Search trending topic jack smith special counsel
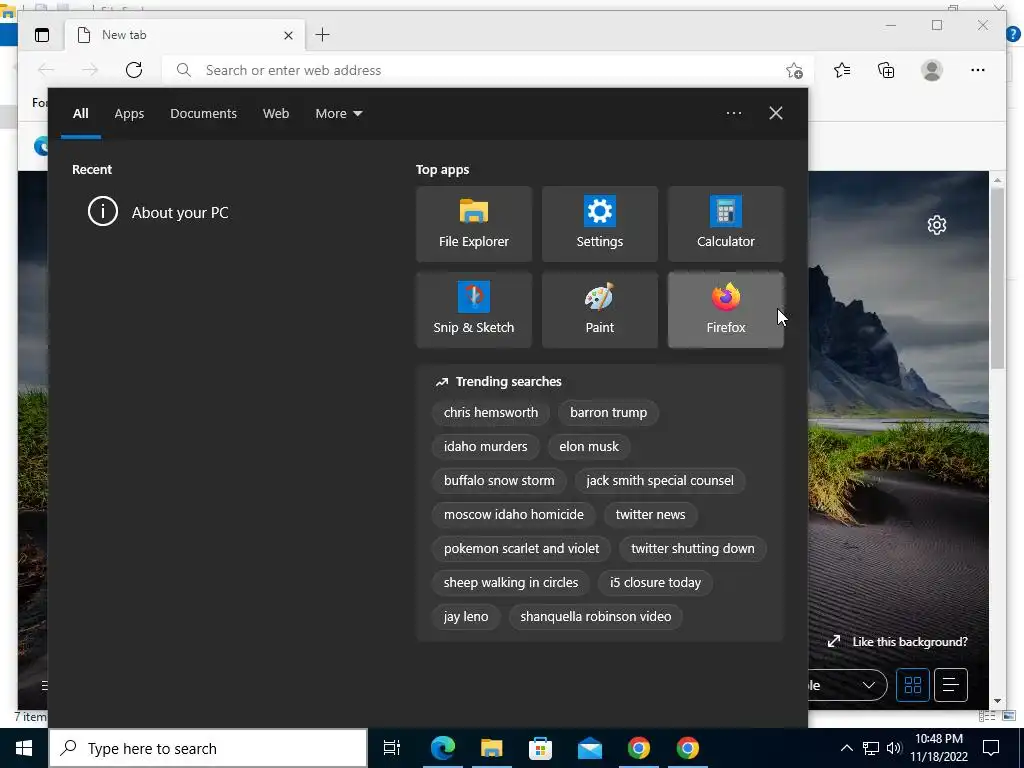The height and width of the screenshot is (768, 1024). (x=660, y=481)
